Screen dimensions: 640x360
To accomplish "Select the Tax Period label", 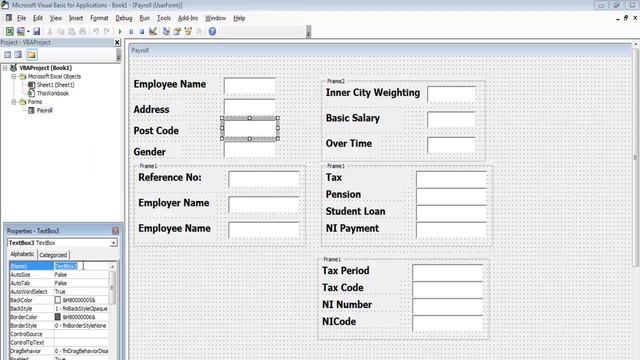I will click(346, 271).
